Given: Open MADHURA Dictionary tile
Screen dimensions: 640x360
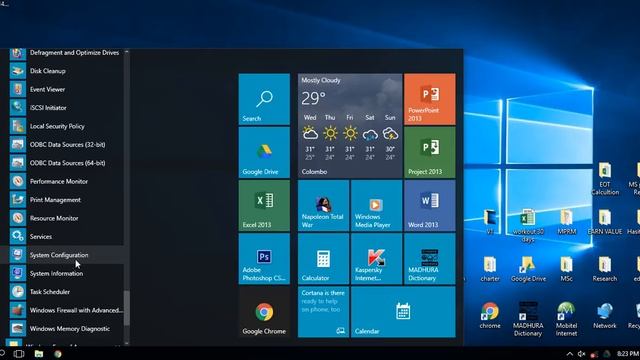Looking at the screenshot, I should (x=429, y=258).
